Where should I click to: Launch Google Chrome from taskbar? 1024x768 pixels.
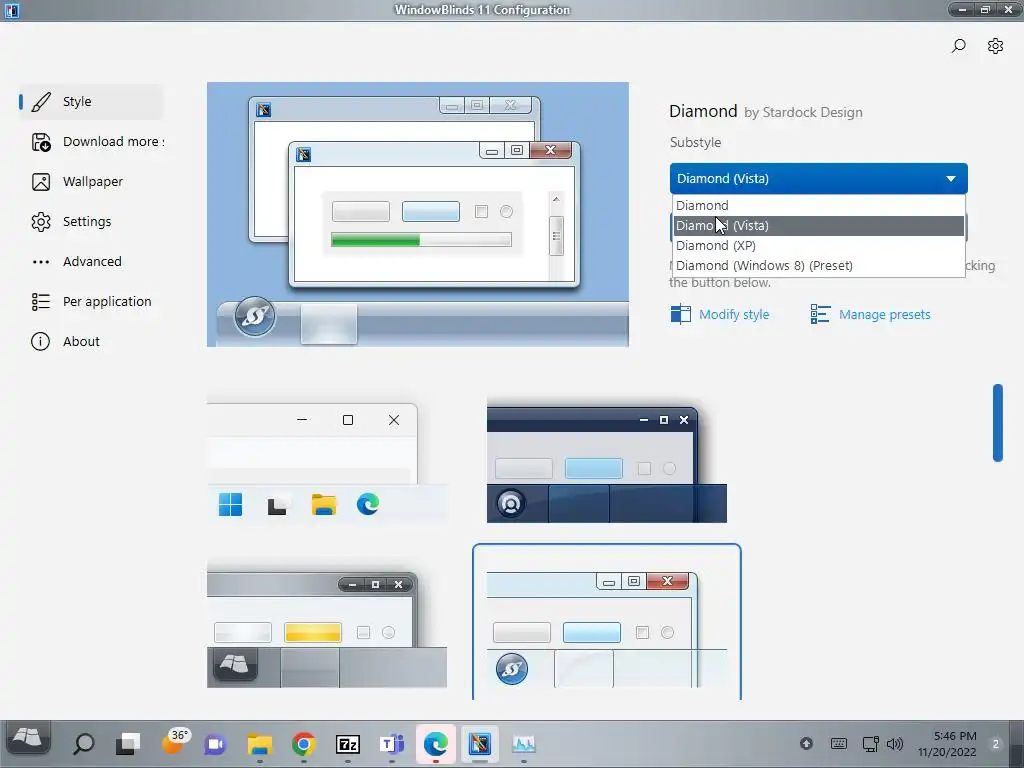[304, 744]
